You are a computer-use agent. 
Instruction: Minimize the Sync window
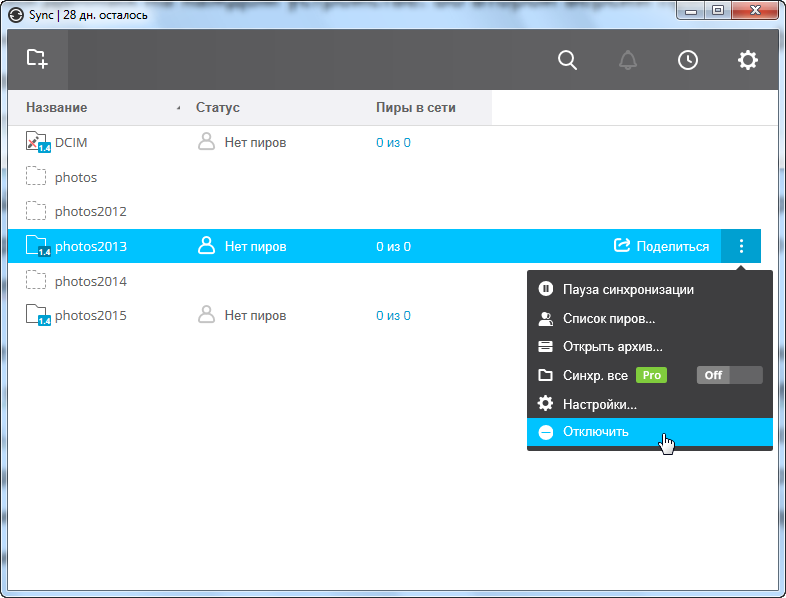[x=691, y=10]
